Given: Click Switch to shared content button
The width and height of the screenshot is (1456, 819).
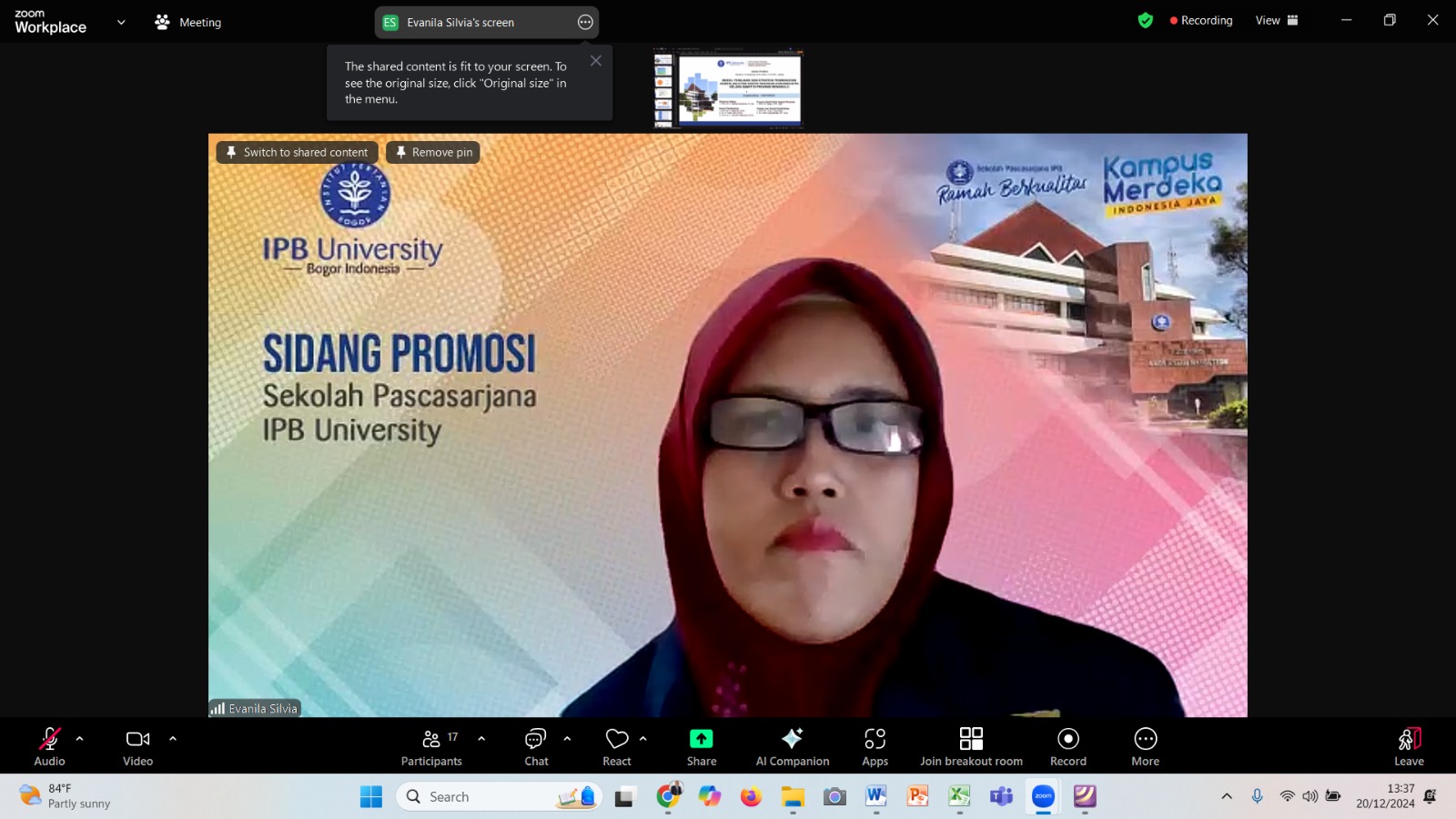Looking at the screenshot, I should coord(297,152).
